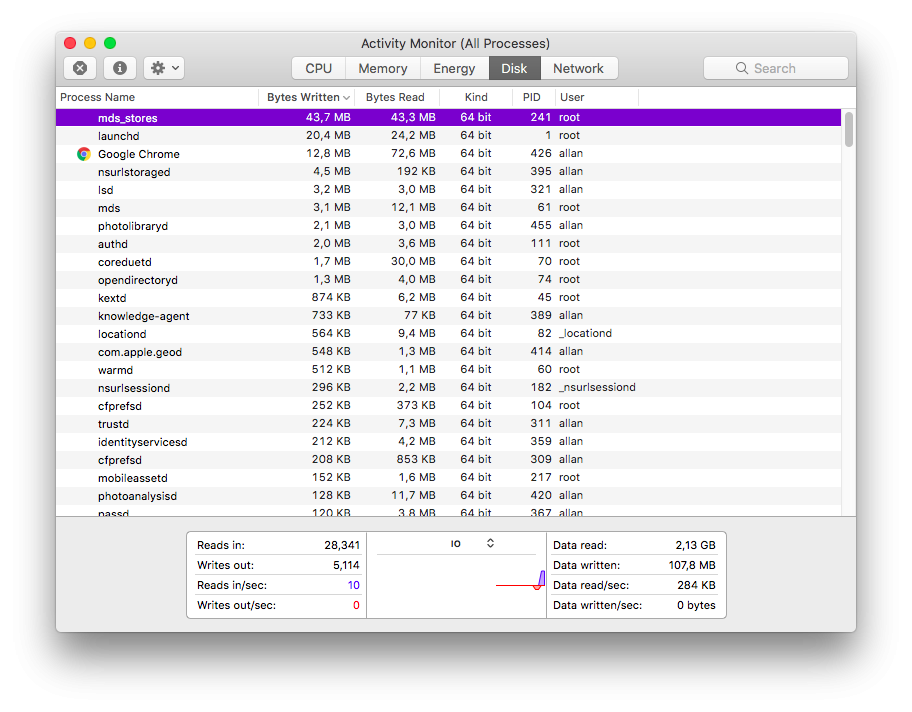The height and width of the screenshot is (712, 912).
Task: Open the gear action menu
Action: (x=165, y=68)
